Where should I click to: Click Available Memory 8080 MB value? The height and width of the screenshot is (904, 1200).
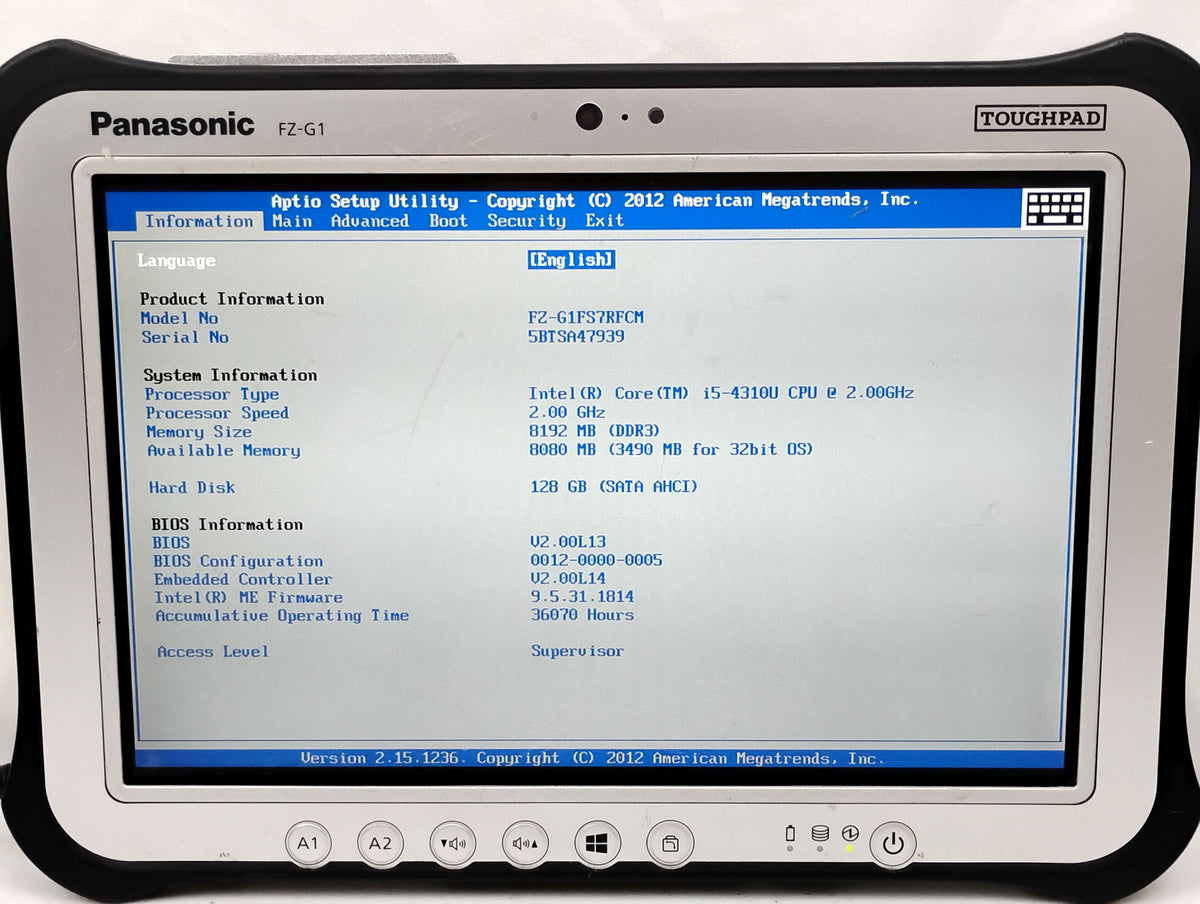(x=671, y=450)
